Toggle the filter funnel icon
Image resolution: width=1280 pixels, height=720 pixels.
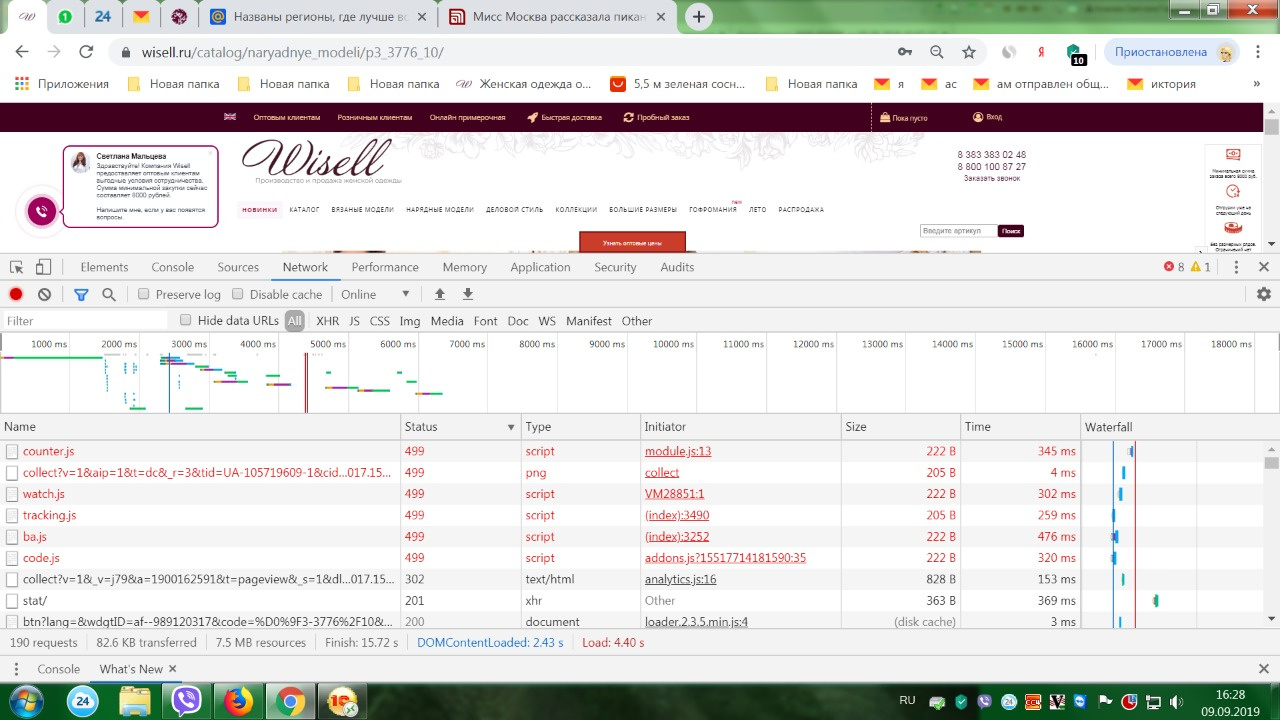(81, 294)
